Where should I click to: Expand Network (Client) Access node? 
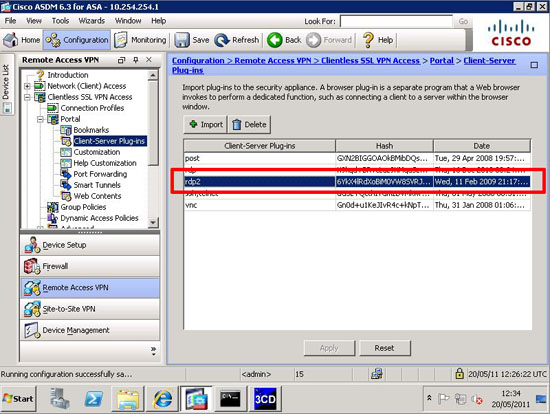(27, 86)
